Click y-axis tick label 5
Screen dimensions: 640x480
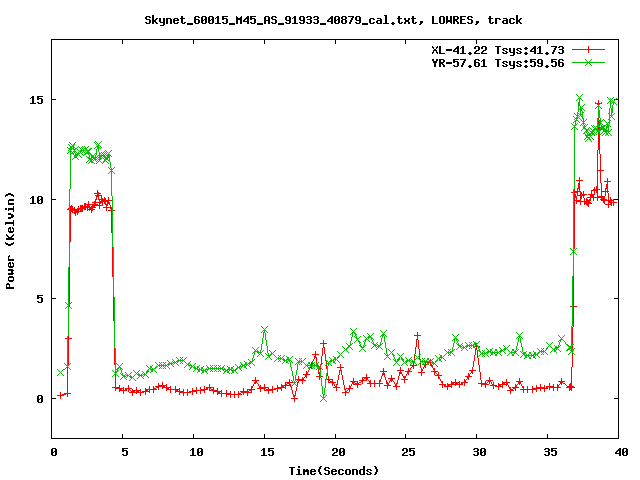(x=40, y=299)
